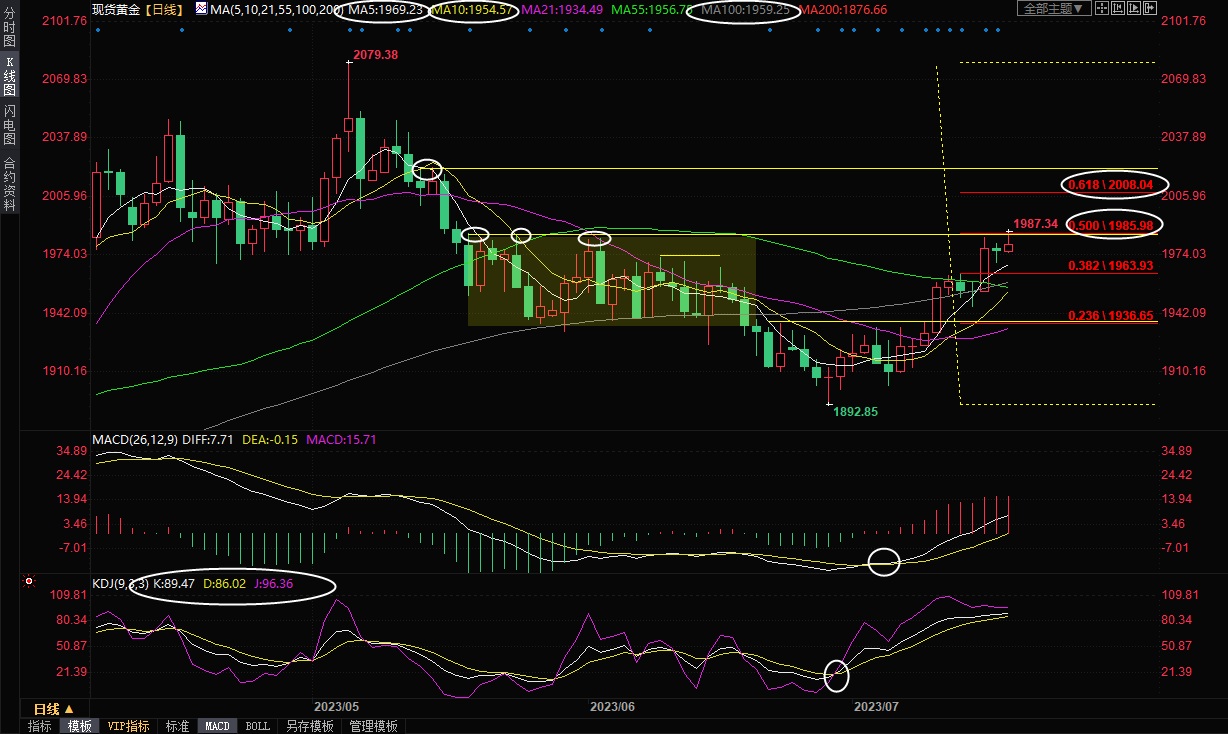Click the 1892.85 low price label

(855, 411)
